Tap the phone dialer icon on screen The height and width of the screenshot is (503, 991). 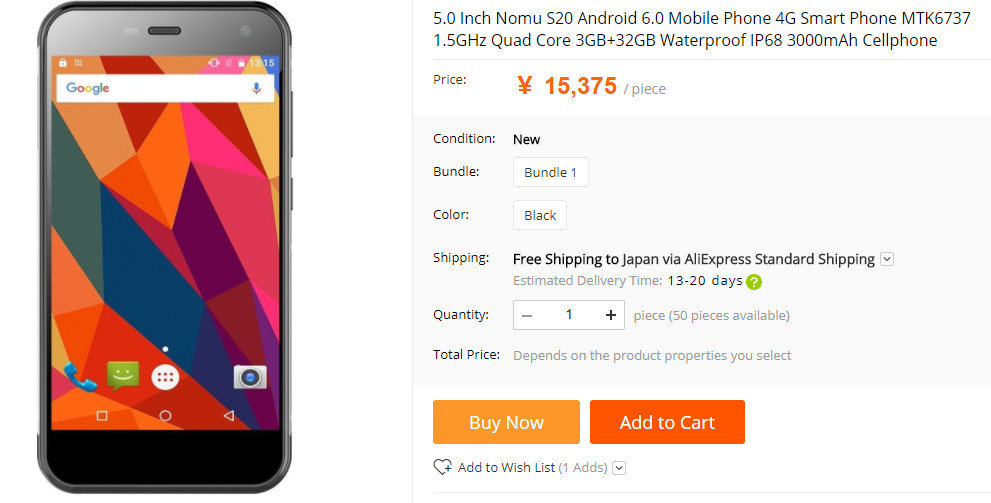click(x=80, y=377)
